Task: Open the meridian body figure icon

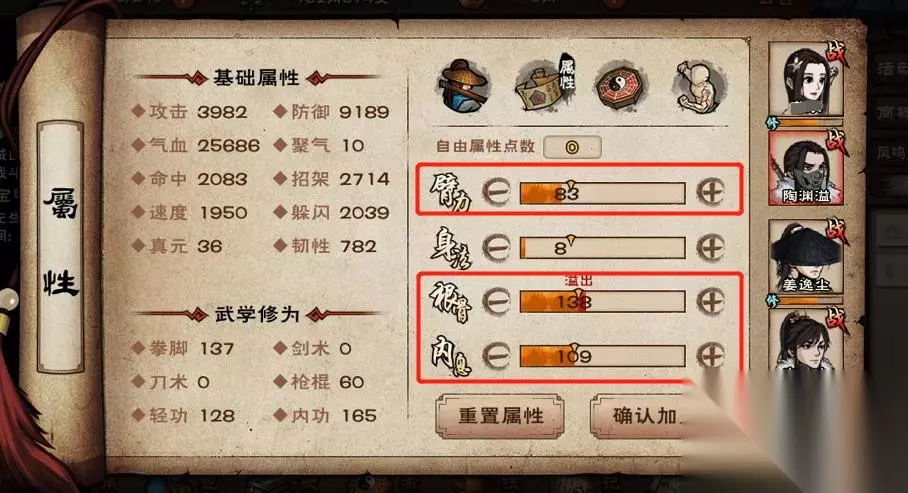Action: (x=699, y=86)
